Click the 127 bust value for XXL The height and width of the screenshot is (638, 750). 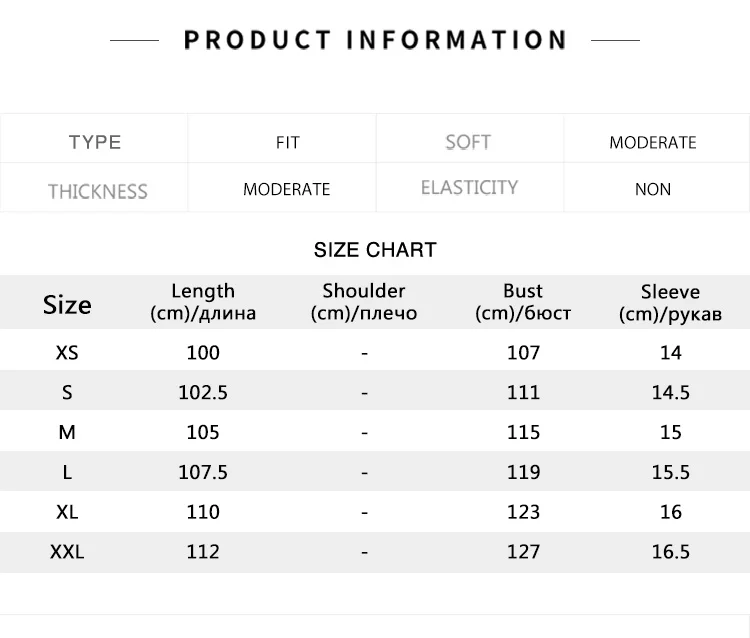click(x=523, y=552)
